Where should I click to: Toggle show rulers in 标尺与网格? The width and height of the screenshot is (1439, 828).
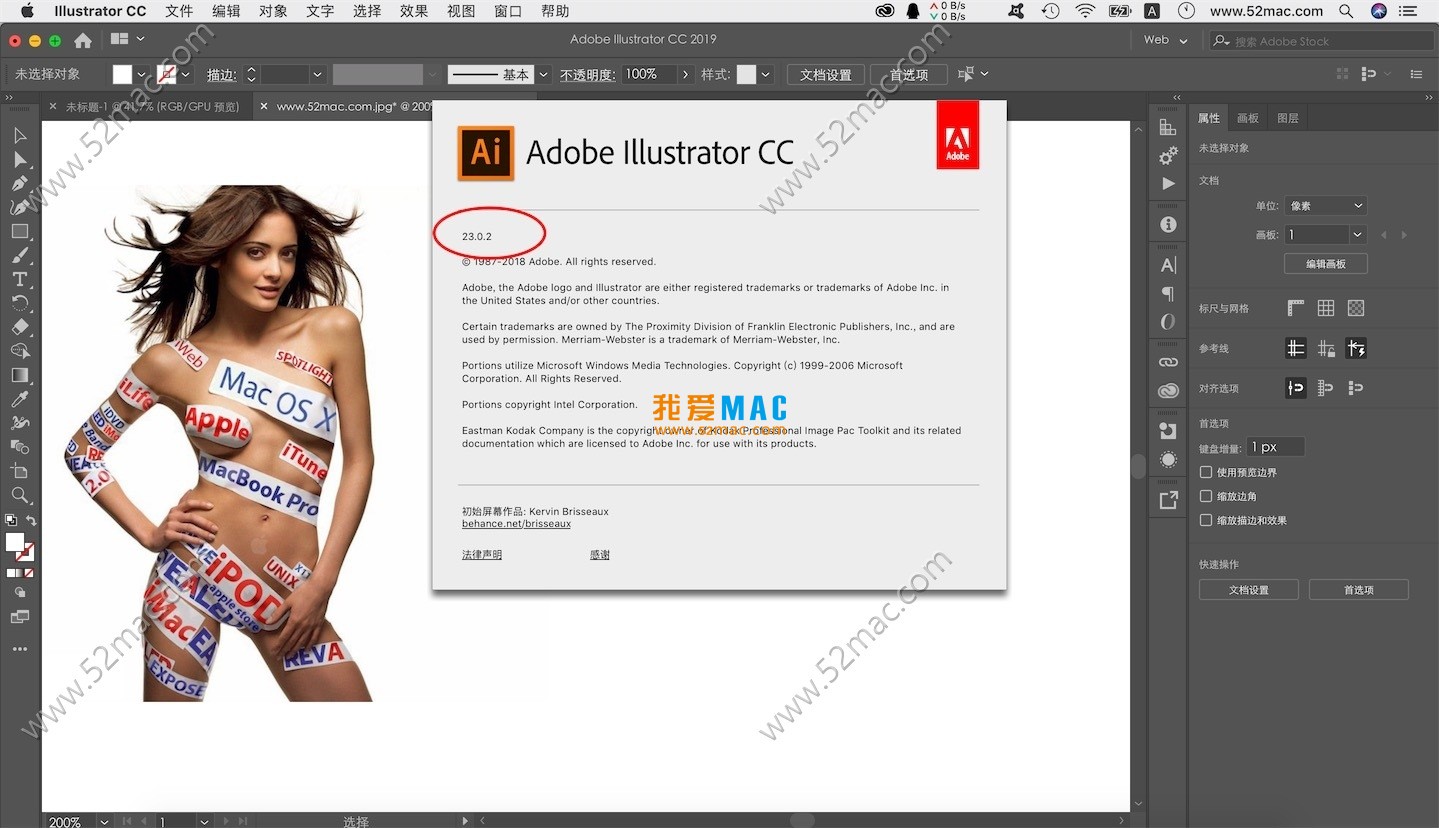tap(1296, 308)
